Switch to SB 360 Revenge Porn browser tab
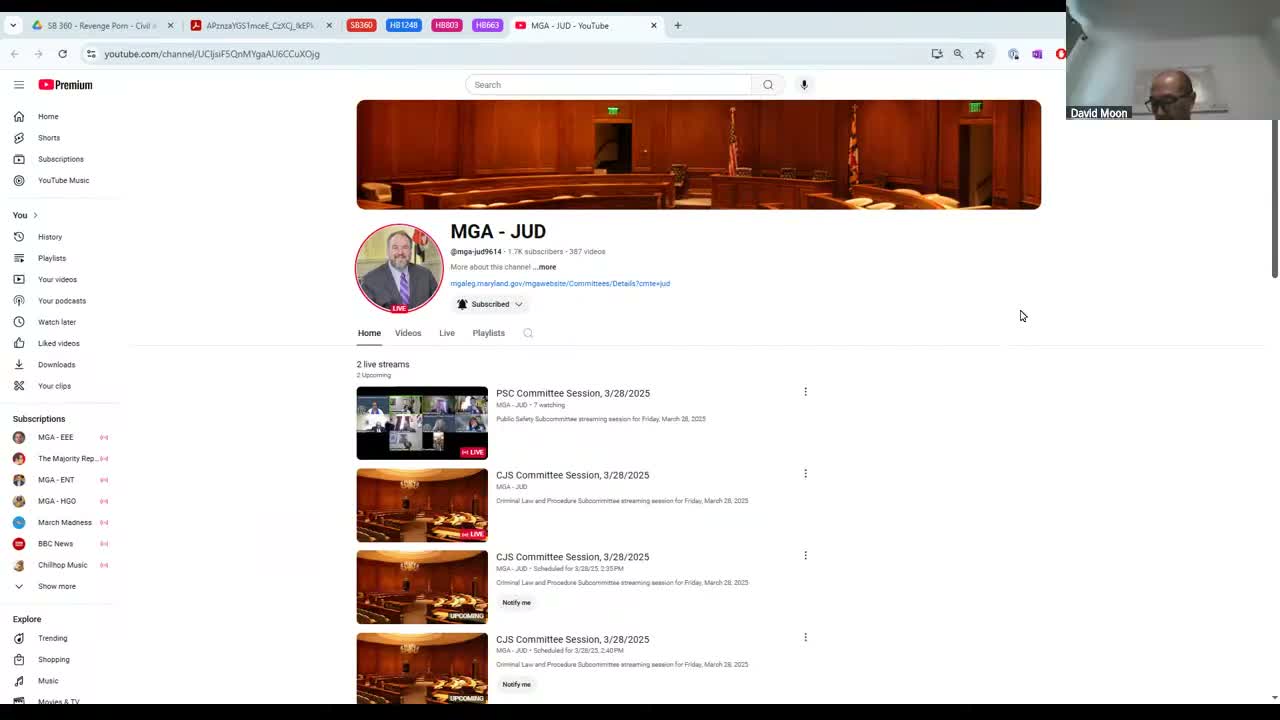 (x=100, y=26)
